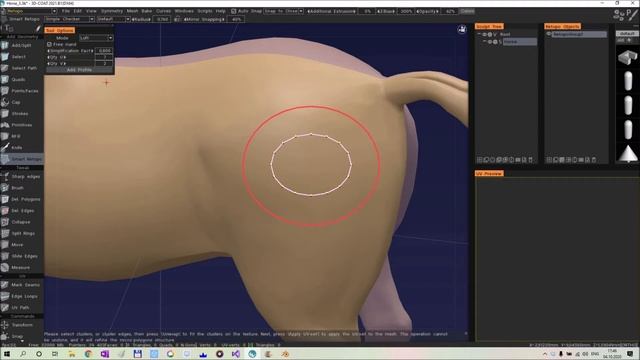
Task: Open the Default dropdown in the toolbar
Action: coord(113,19)
